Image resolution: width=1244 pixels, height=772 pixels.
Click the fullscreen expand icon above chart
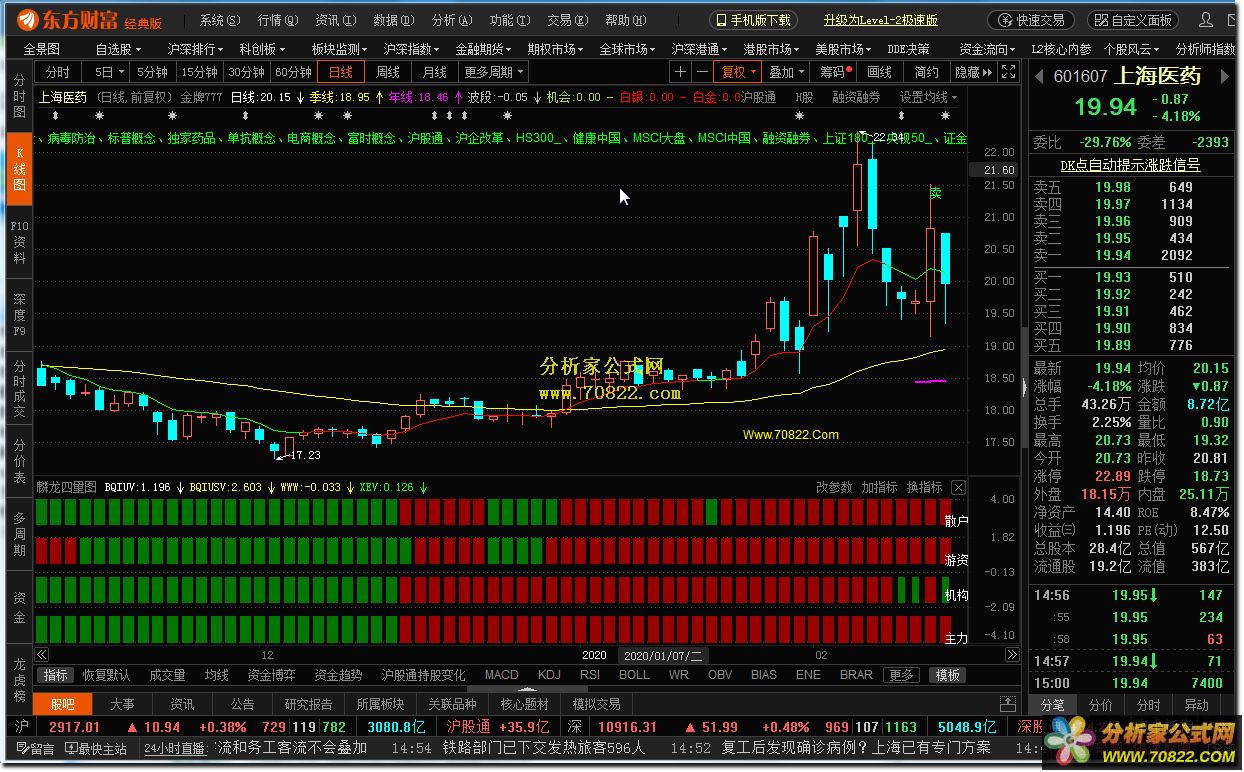pos(1009,71)
